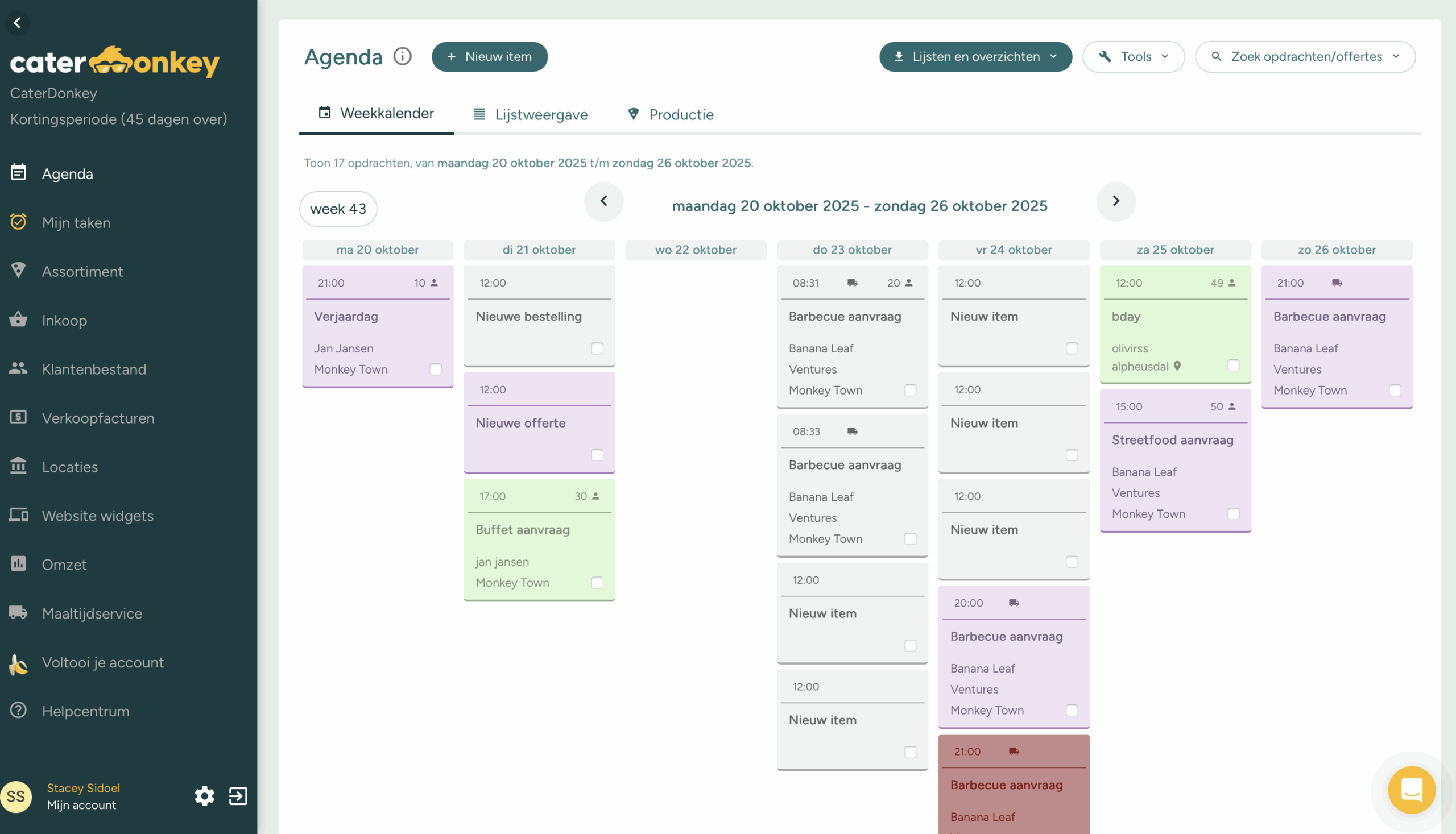The width and height of the screenshot is (1456, 834).
Task: Check the Buffet aanvraag checkbox
Action: pyautogui.click(x=597, y=583)
